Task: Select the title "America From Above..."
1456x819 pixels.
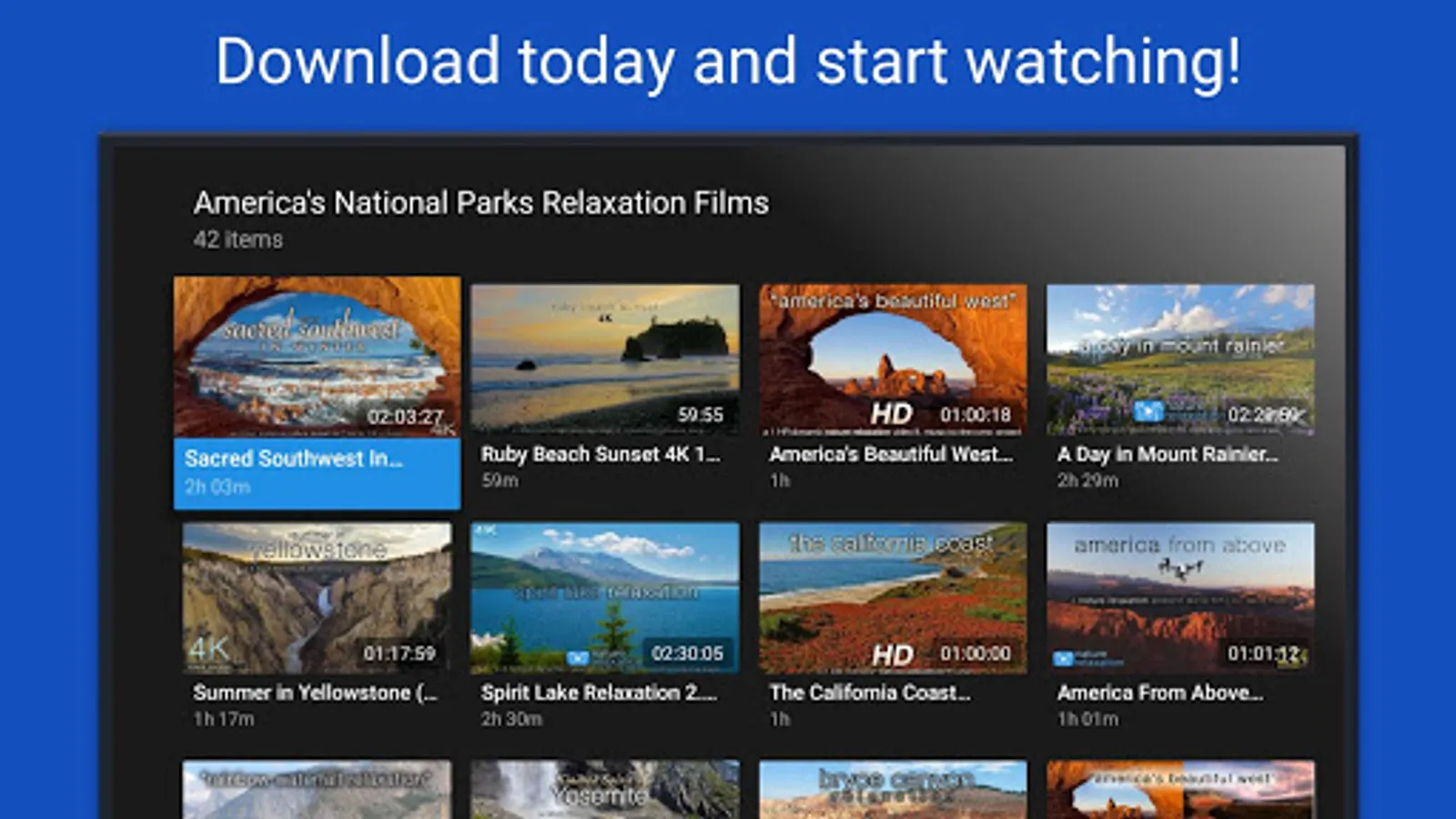Action: point(1160,693)
